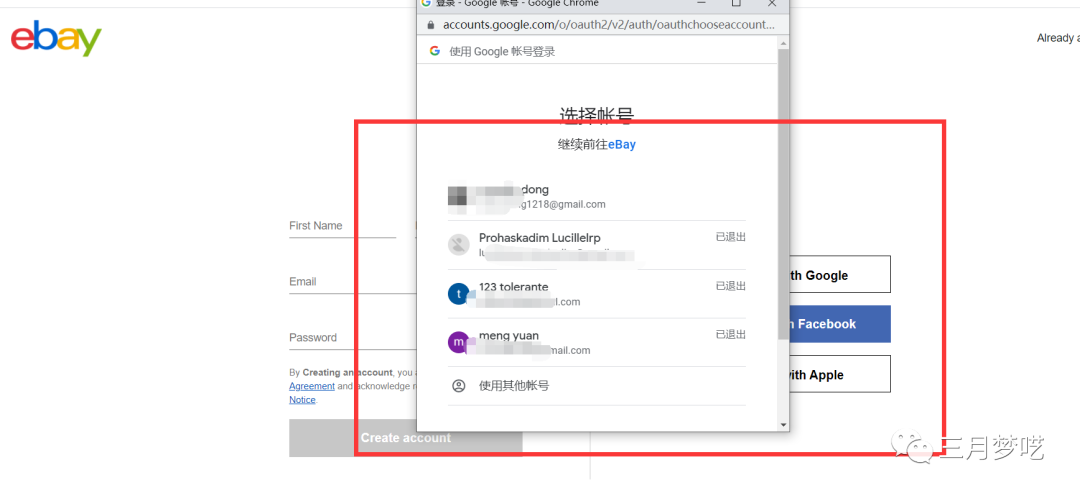Click 已退出 label beside 123 tolerante
Viewport: 1080px width, 495px height.
pos(731,286)
